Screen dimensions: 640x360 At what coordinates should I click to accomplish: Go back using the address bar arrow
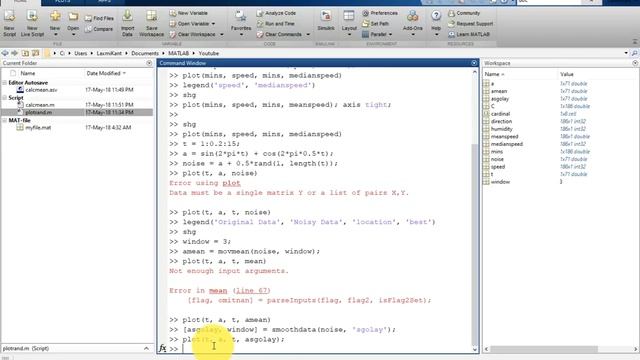click(5, 53)
